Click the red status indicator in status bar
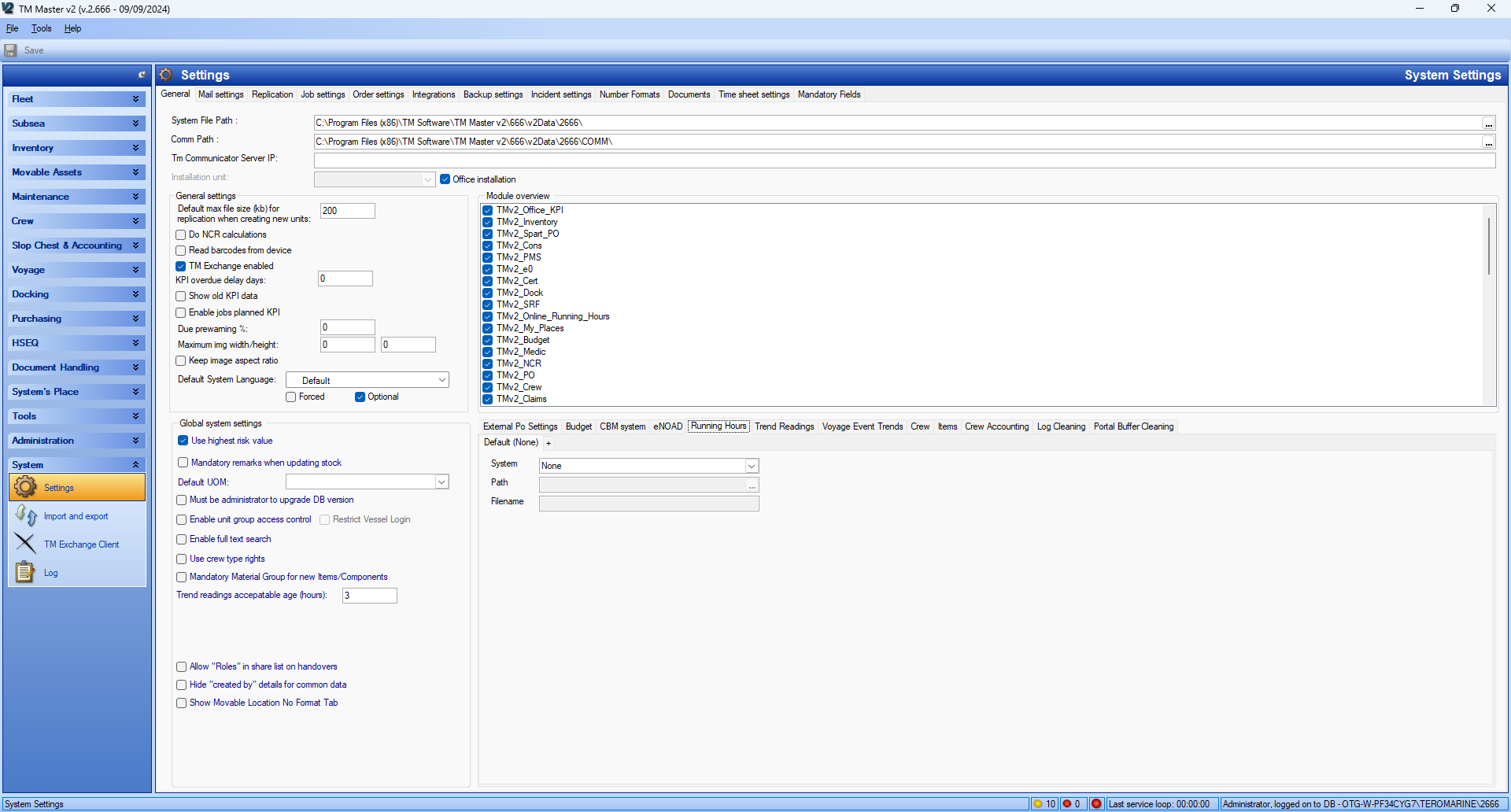 point(1096,803)
